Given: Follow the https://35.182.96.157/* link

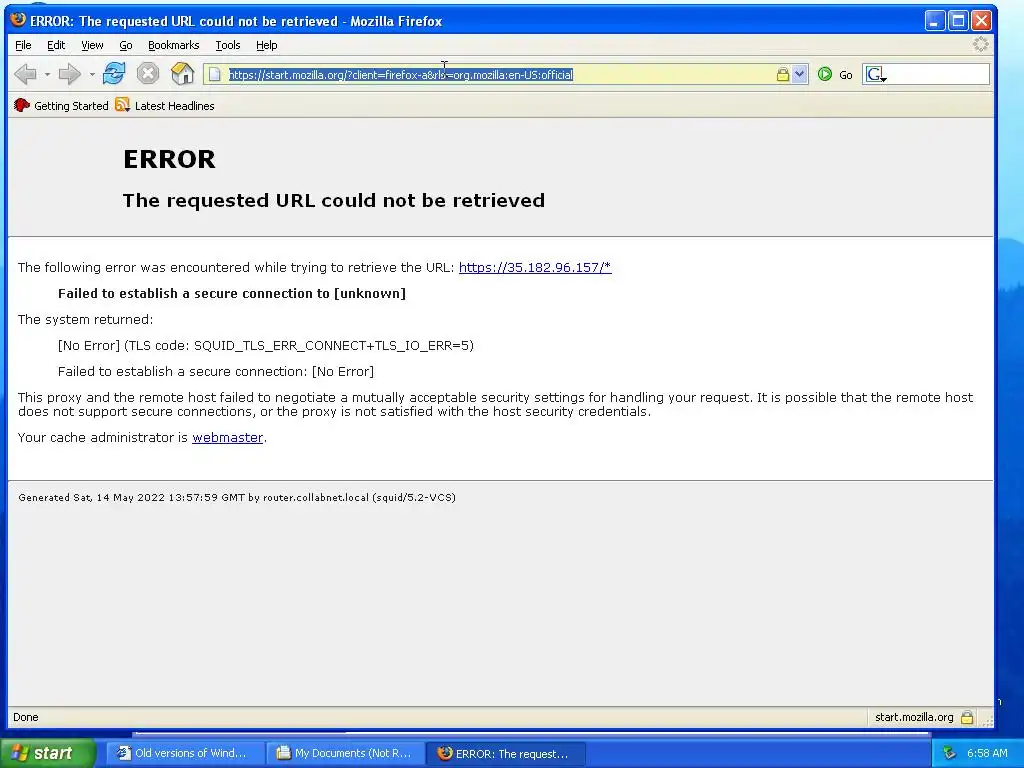Looking at the screenshot, I should pos(535,267).
